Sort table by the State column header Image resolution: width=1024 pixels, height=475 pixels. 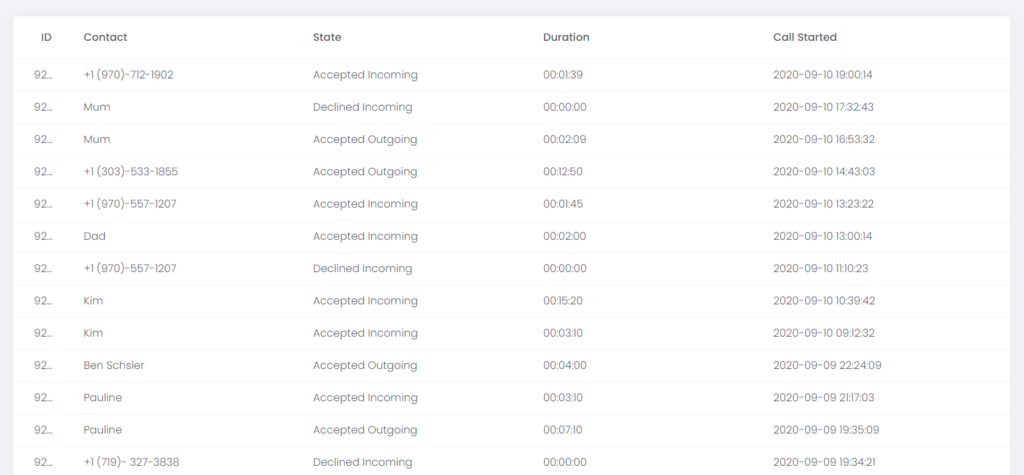tap(327, 37)
